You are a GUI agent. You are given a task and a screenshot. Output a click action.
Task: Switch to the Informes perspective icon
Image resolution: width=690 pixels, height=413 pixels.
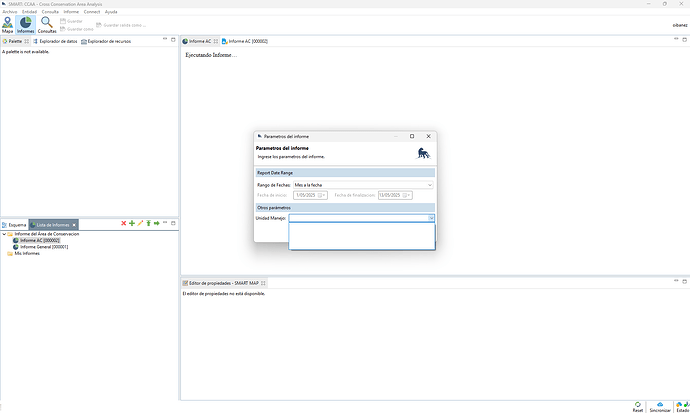click(x=25, y=24)
